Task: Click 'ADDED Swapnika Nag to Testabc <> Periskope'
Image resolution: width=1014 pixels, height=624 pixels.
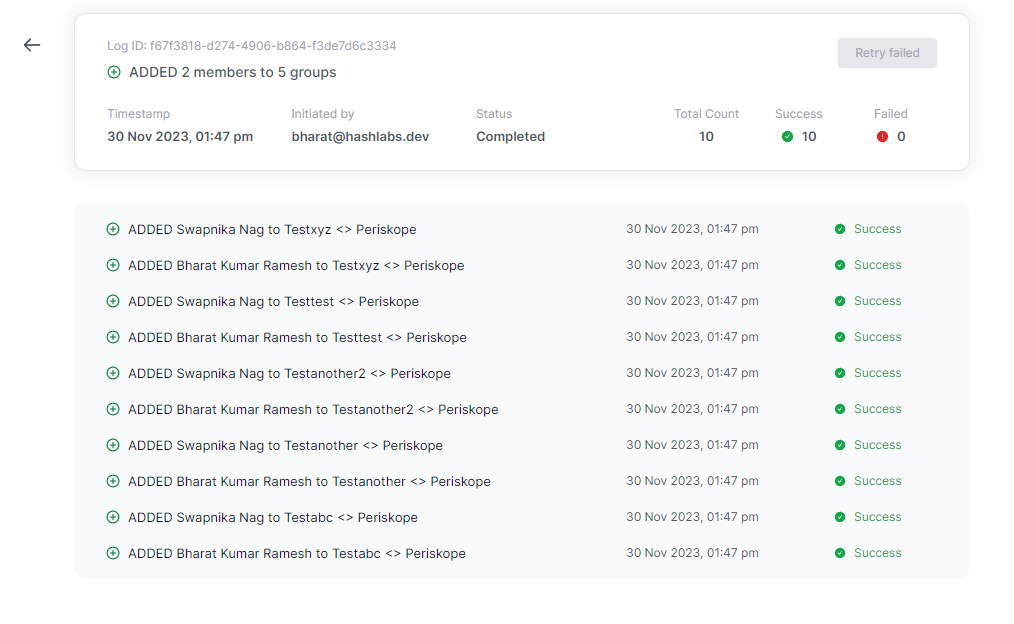Action: tap(273, 518)
